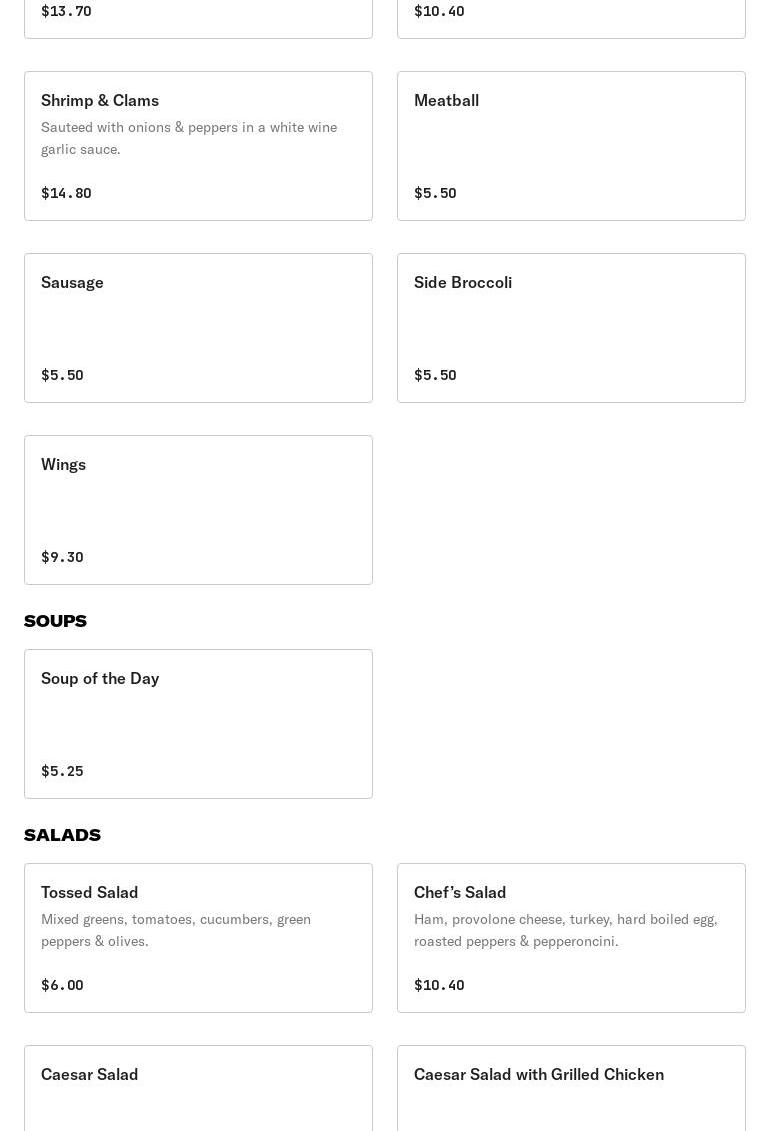Click the Caesar Salad title
The height and width of the screenshot is (1131, 770).
click(90, 1074)
